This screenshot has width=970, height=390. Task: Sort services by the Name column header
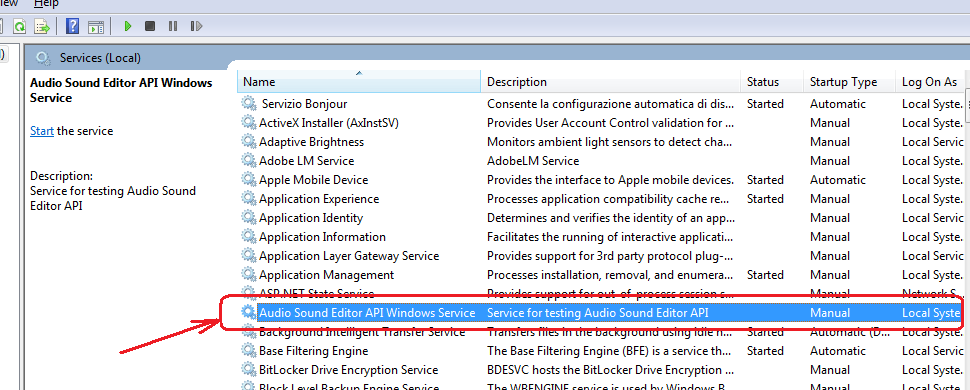click(x=359, y=82)
